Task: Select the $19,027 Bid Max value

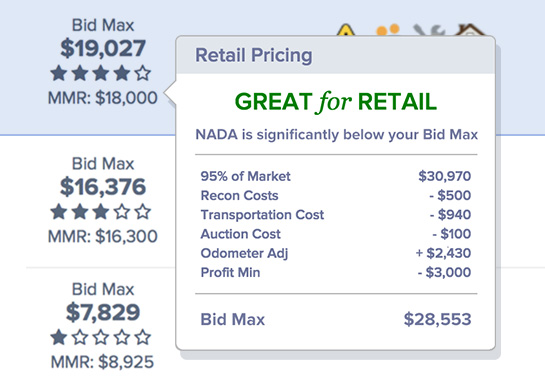Action: [103, 48]
